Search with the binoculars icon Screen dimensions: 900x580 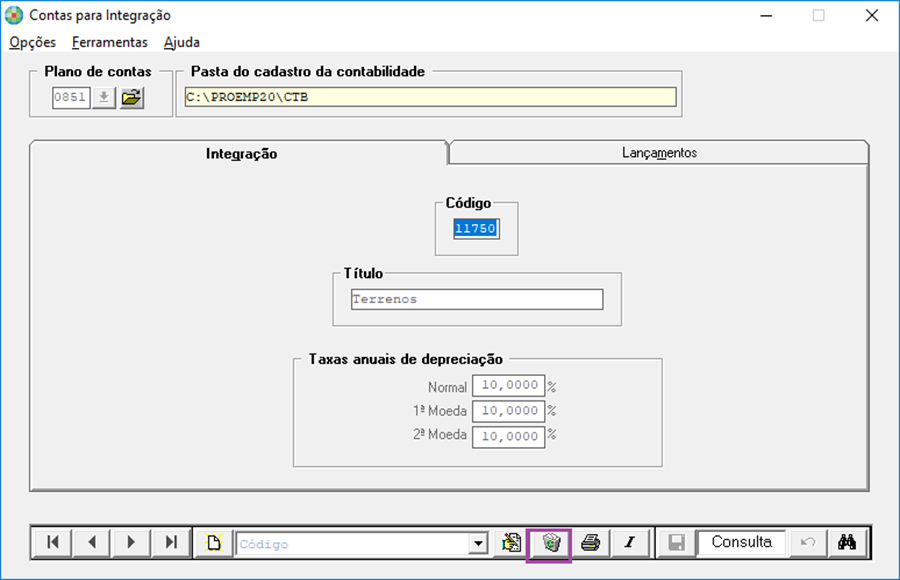pos(847,542)
